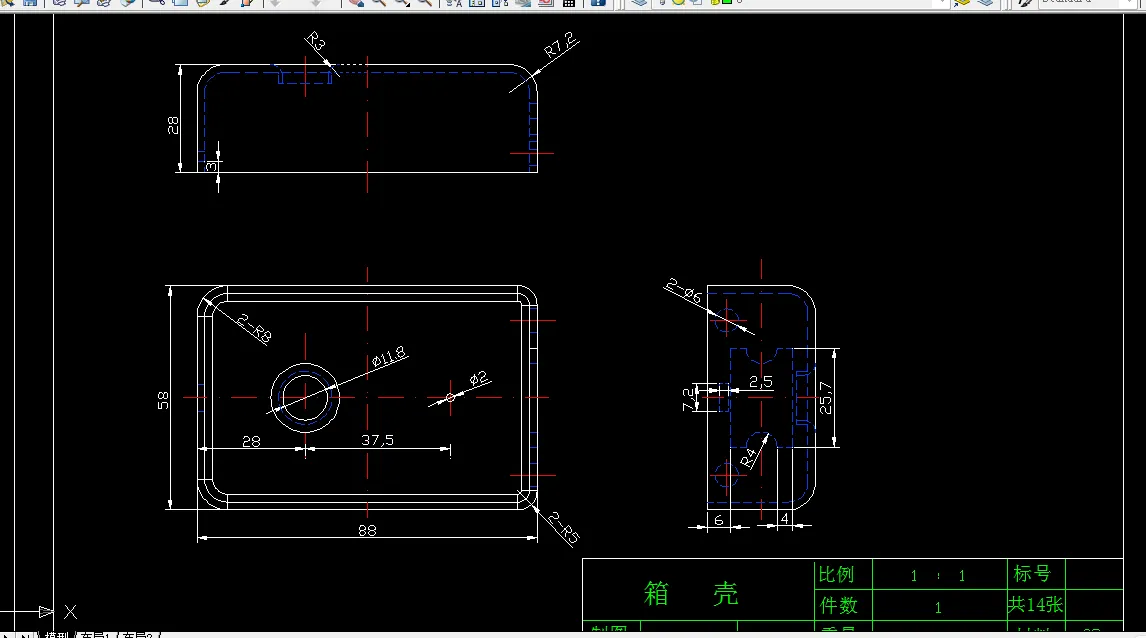Viewport: 1146px width, 638px height.
Task: Select the Ø11,8 diameter dimension text
Action: [x=389, y=357]
